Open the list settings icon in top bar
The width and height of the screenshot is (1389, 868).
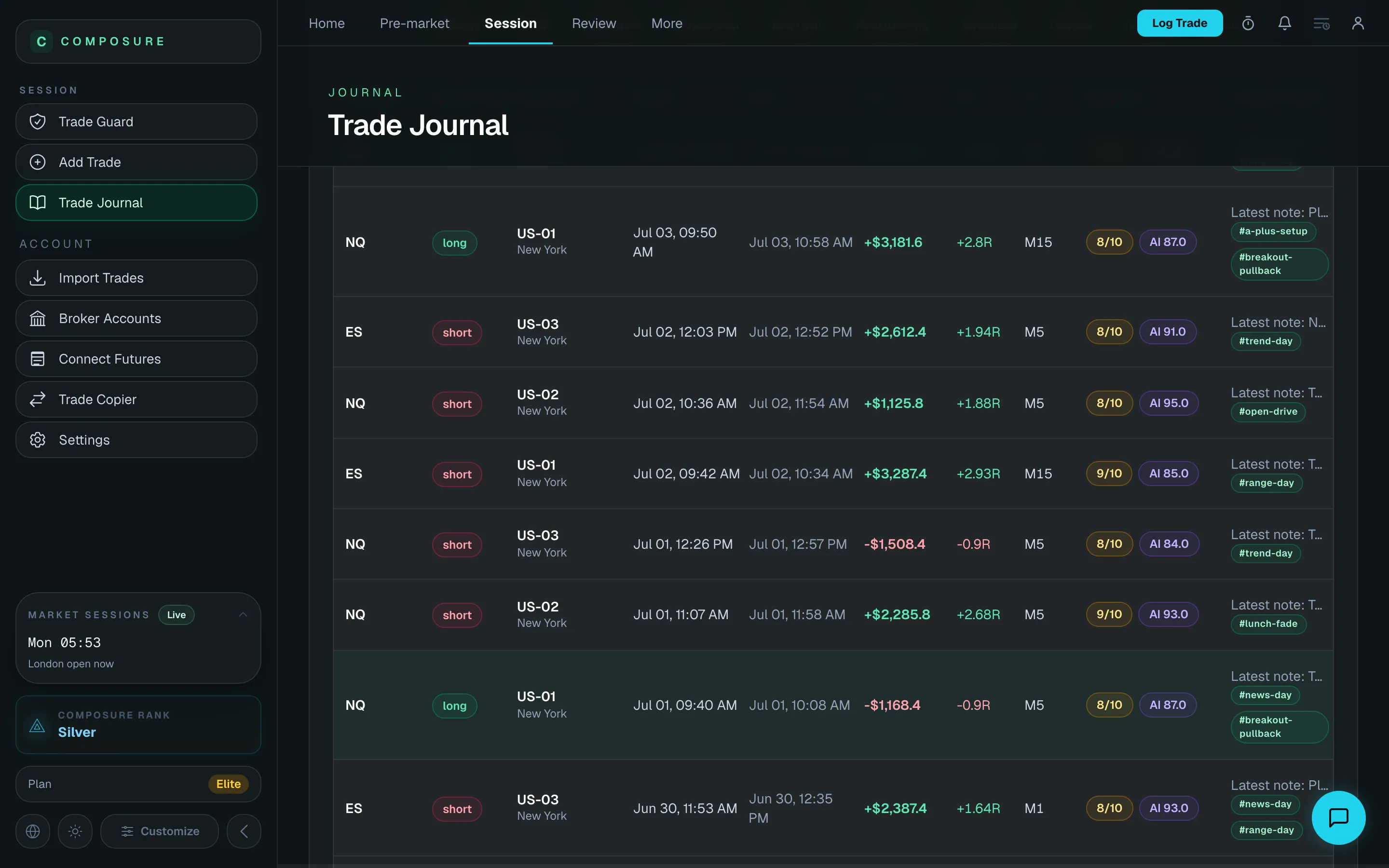tap(1321, 24)
